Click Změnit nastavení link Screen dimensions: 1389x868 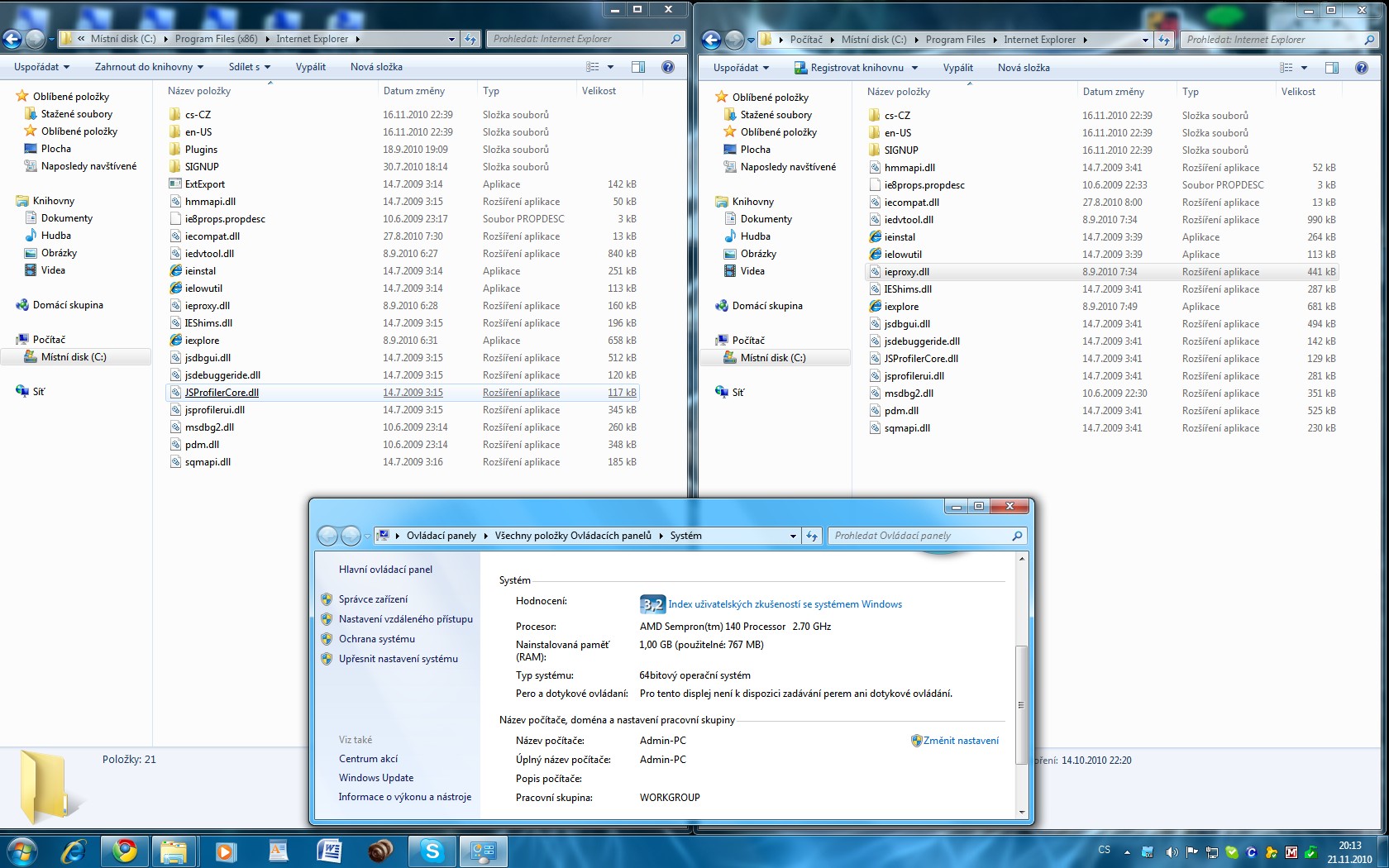point(960,741)
